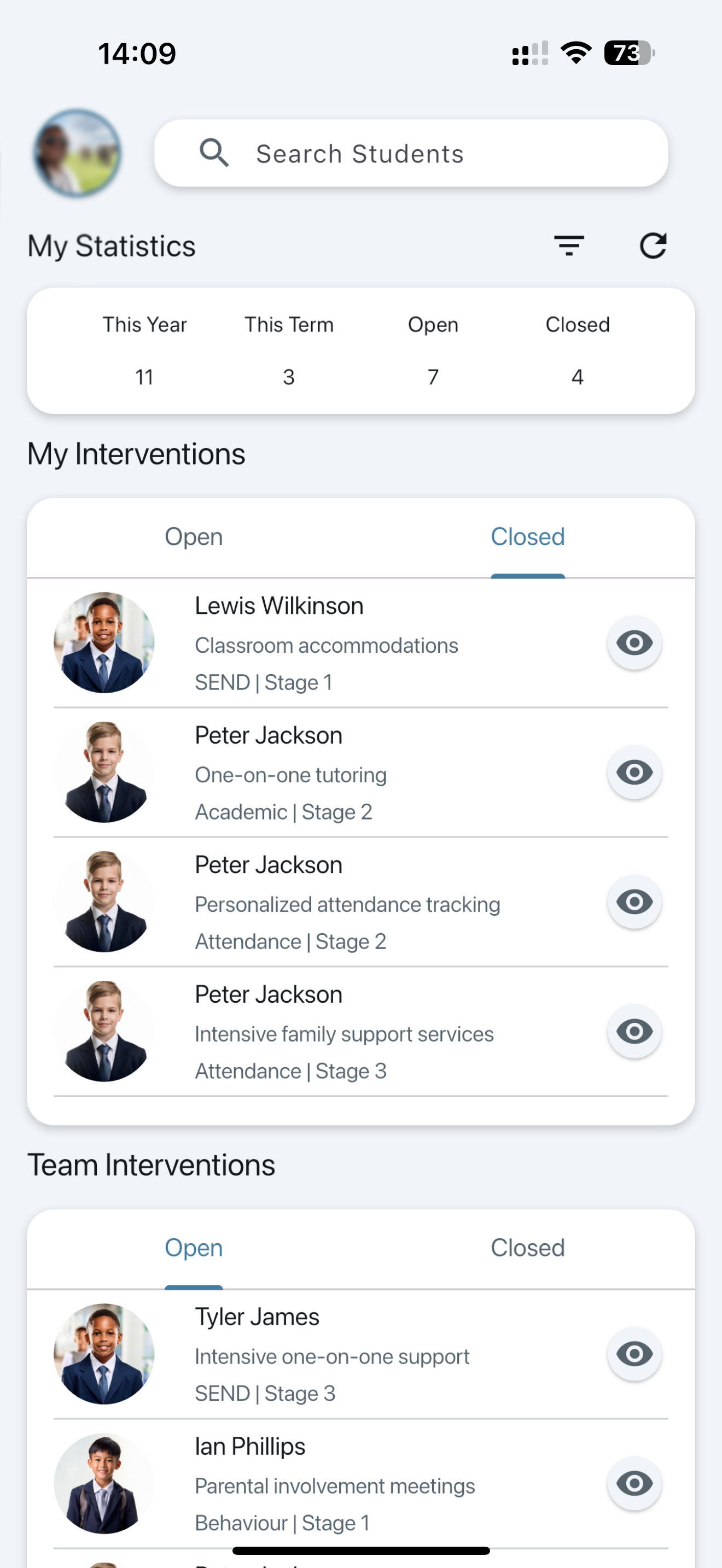Image resolution: width=722 pixels, height=1568 pixels.
Task: View Personalized attendance tracking eye icon
Action: coord(634,902)
